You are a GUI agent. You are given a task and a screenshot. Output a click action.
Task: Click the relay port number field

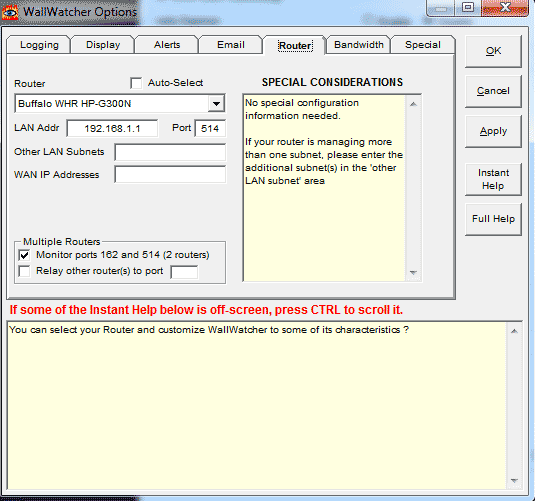184,272
